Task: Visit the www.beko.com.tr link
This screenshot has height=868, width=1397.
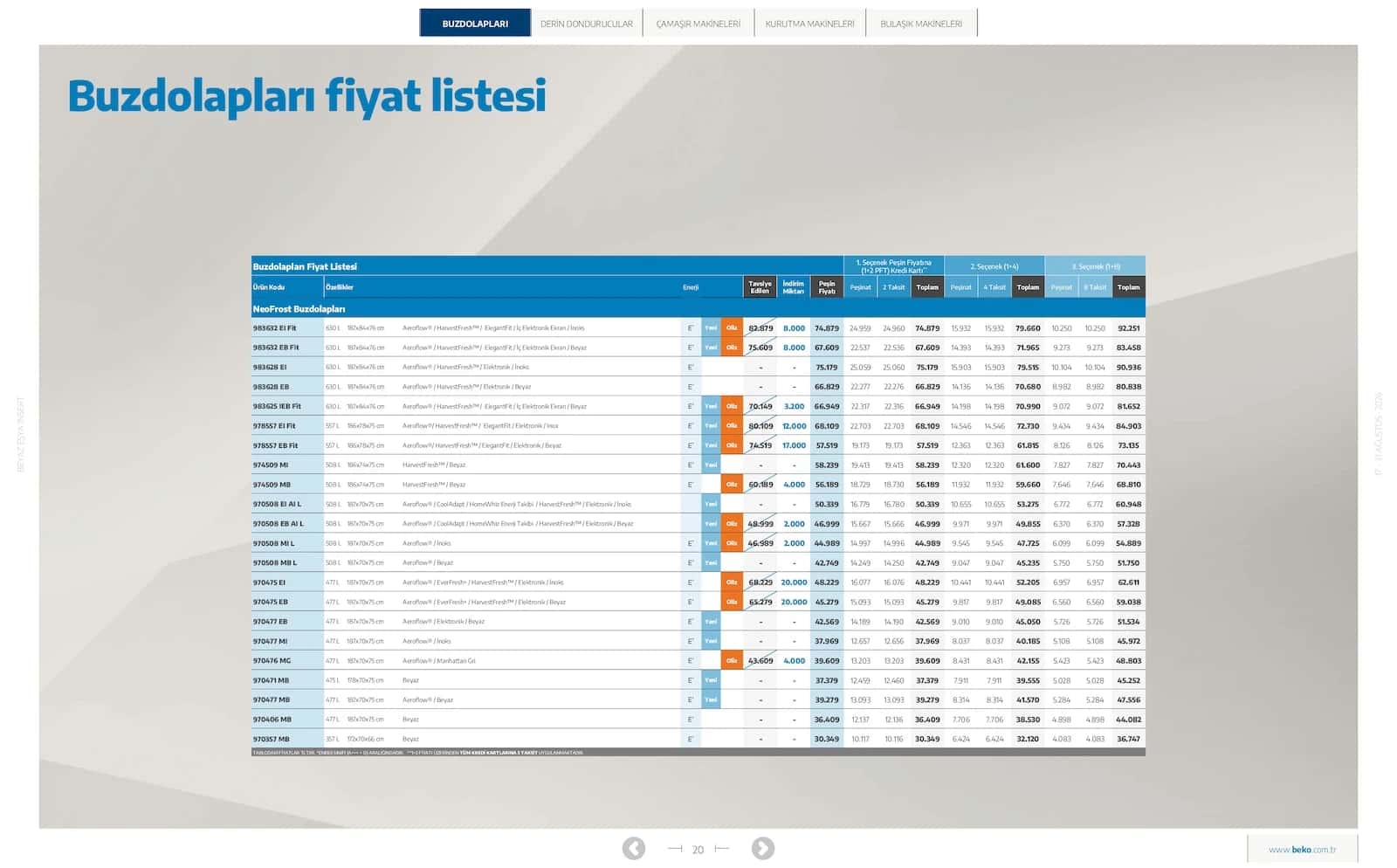Action: click(x=1302, y=850)
